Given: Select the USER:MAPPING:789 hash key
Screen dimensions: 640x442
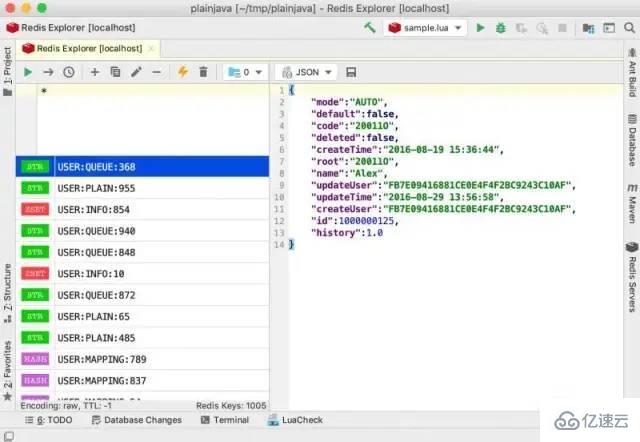Looking at the screenshot, I should (101, 359).
